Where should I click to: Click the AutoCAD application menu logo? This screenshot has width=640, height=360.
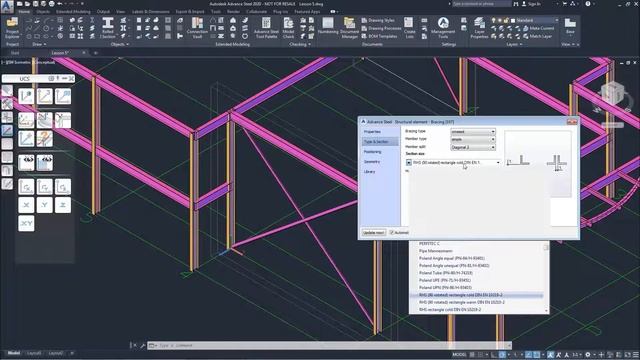(7, 6)
